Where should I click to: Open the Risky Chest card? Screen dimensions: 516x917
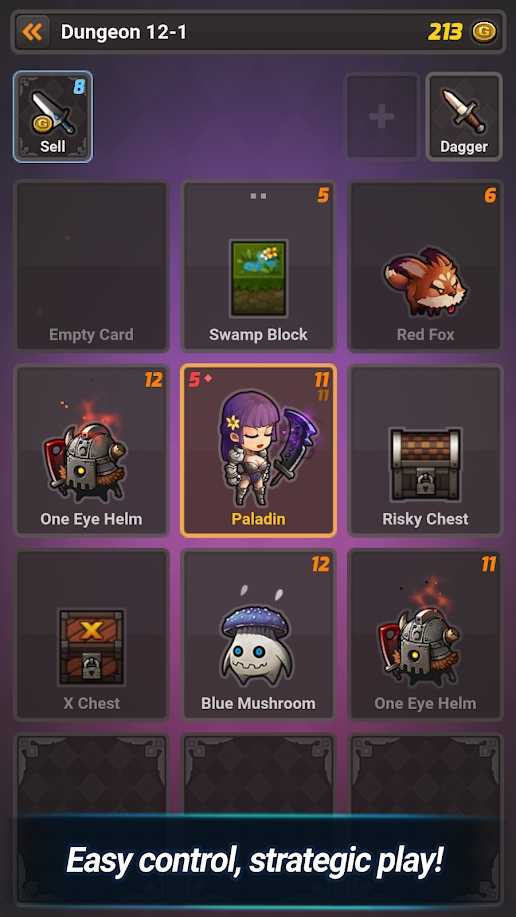pyautogui.click(x=425, y=450)
